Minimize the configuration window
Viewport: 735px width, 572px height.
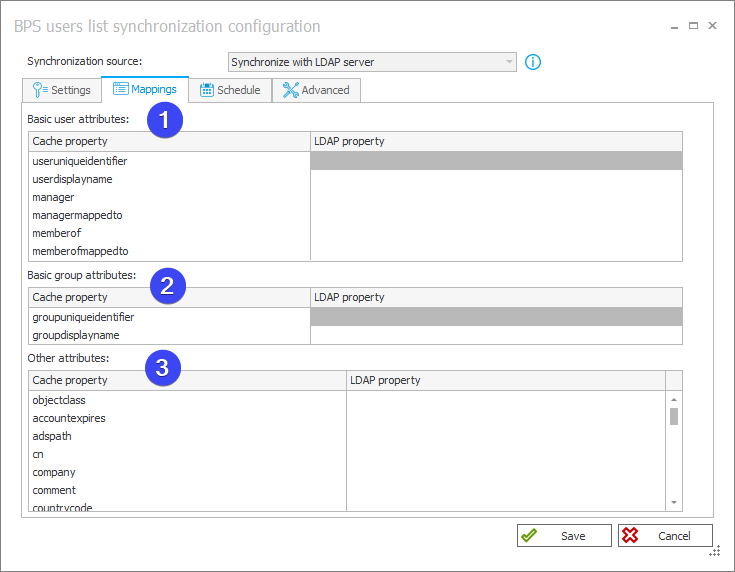tap(675, 26)
